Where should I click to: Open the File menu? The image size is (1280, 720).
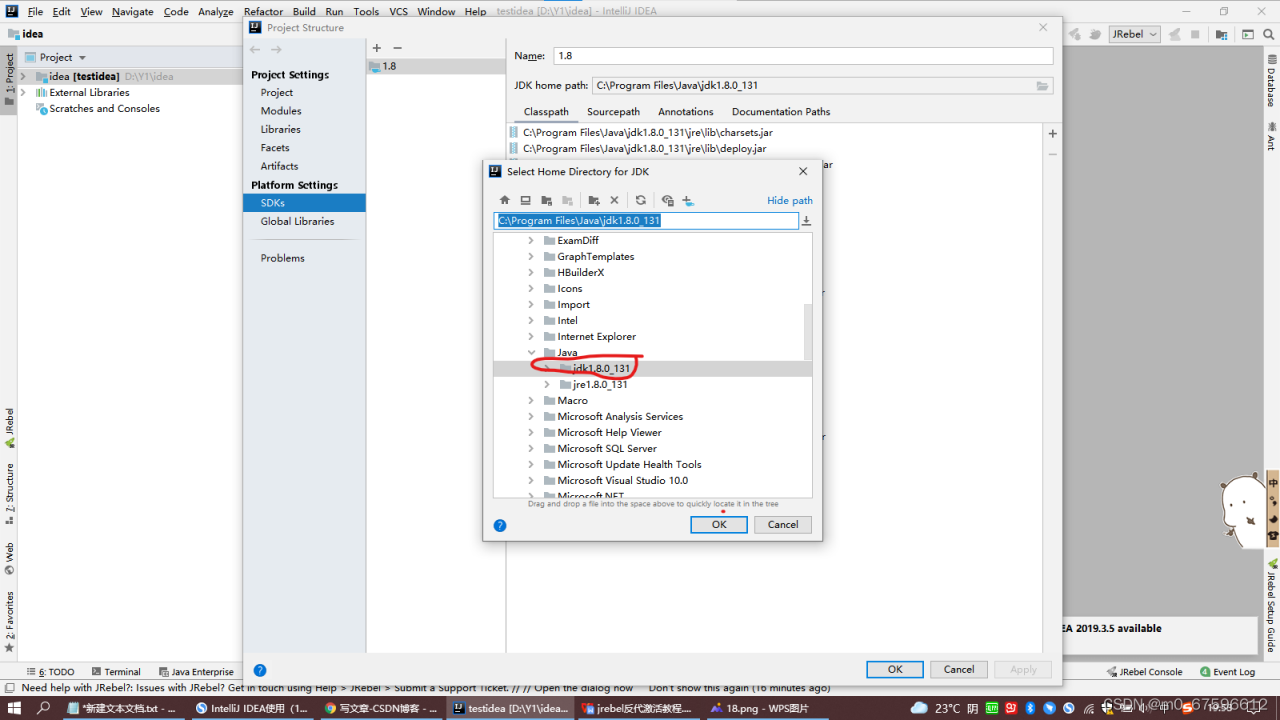tap(35, 12)
